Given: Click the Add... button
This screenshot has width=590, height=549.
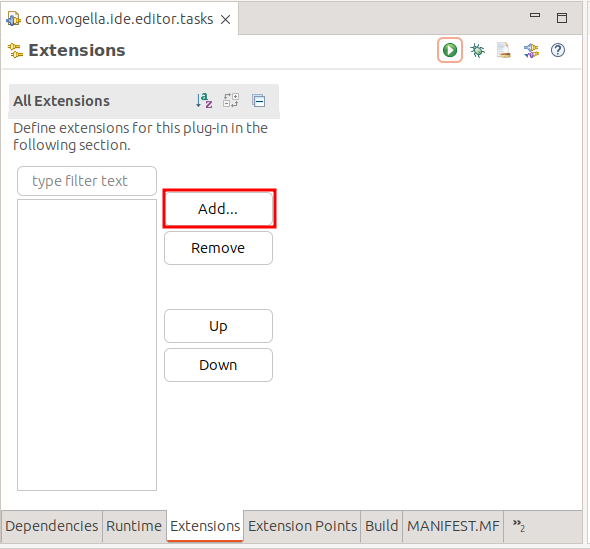Looking at the screenshot, I should [x=218, y=208].
